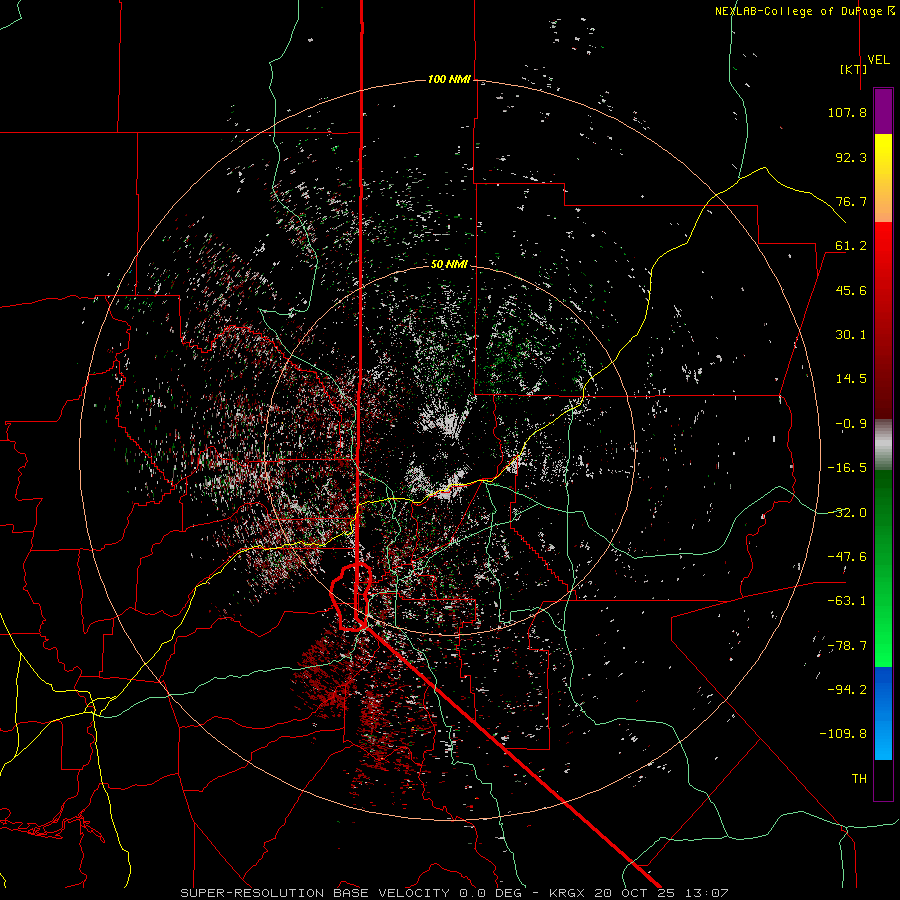Click the Super-Resolution Base Velocity KRGX caption

pyautogui.click(x=454, y=893)
